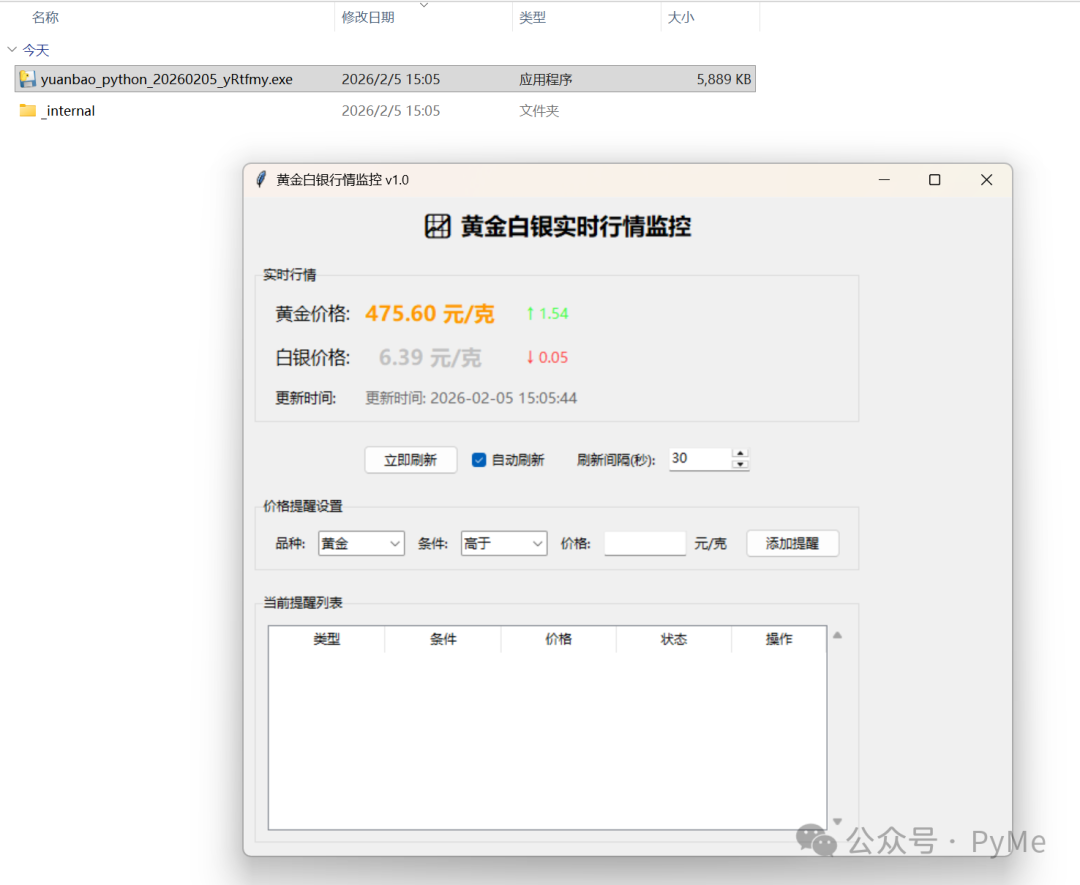Select the _internal folder name
Image resolution: width=1080 pixels, height=885 pixels.
pyautogui.click(x=68, y=111)
